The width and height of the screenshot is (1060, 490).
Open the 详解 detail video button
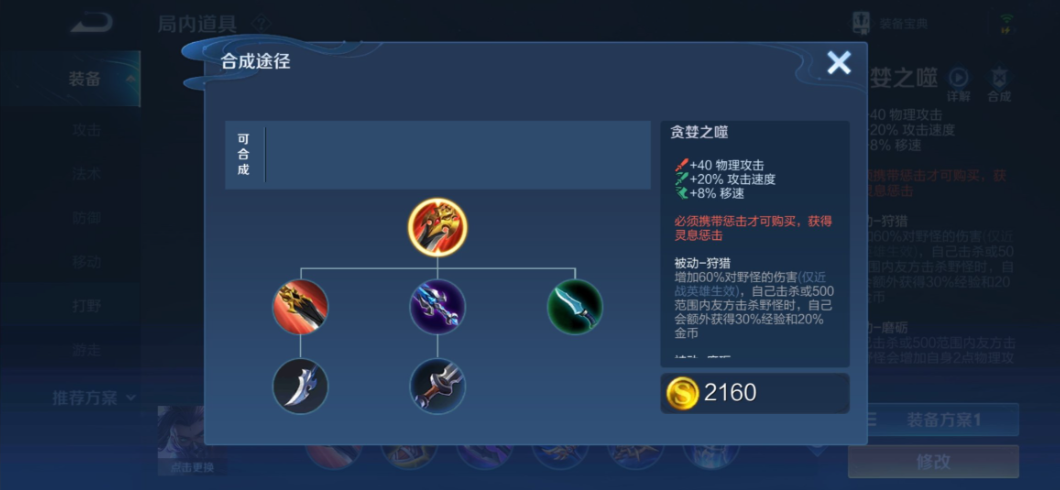click(x=959, y=84)
